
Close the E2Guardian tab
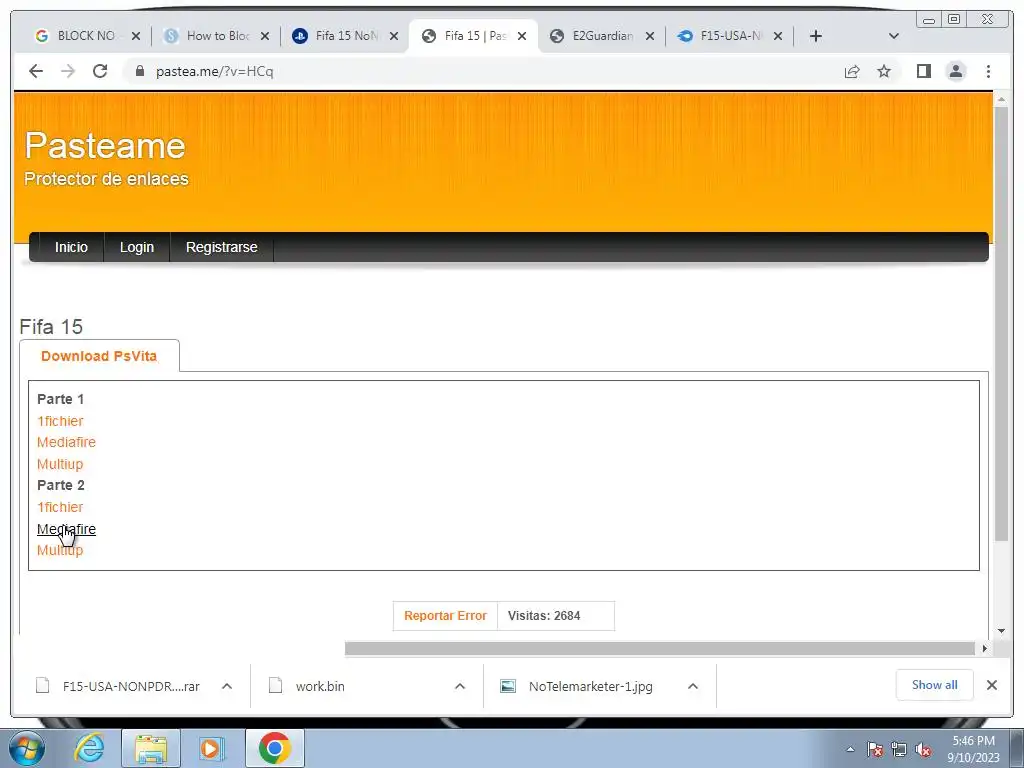650,36
